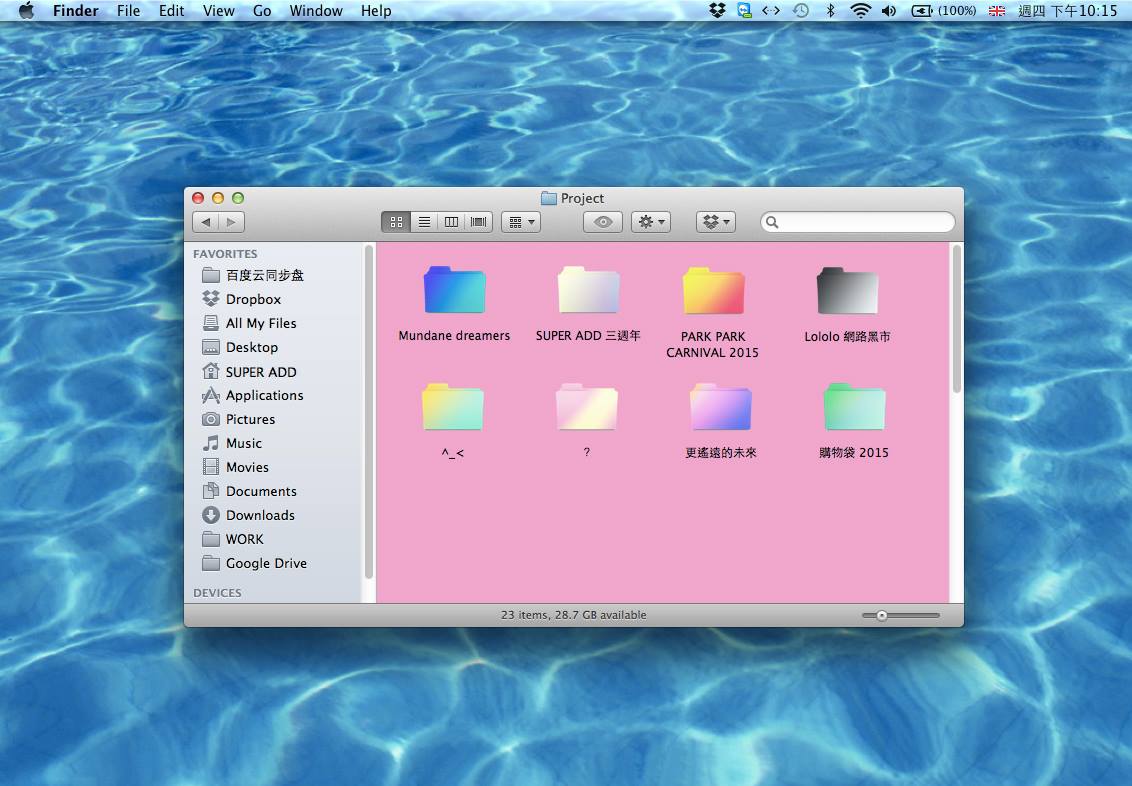Open the Mundane dreamers folder
Viewport: 1132px width, 786px height.
[x=454, y=291]
